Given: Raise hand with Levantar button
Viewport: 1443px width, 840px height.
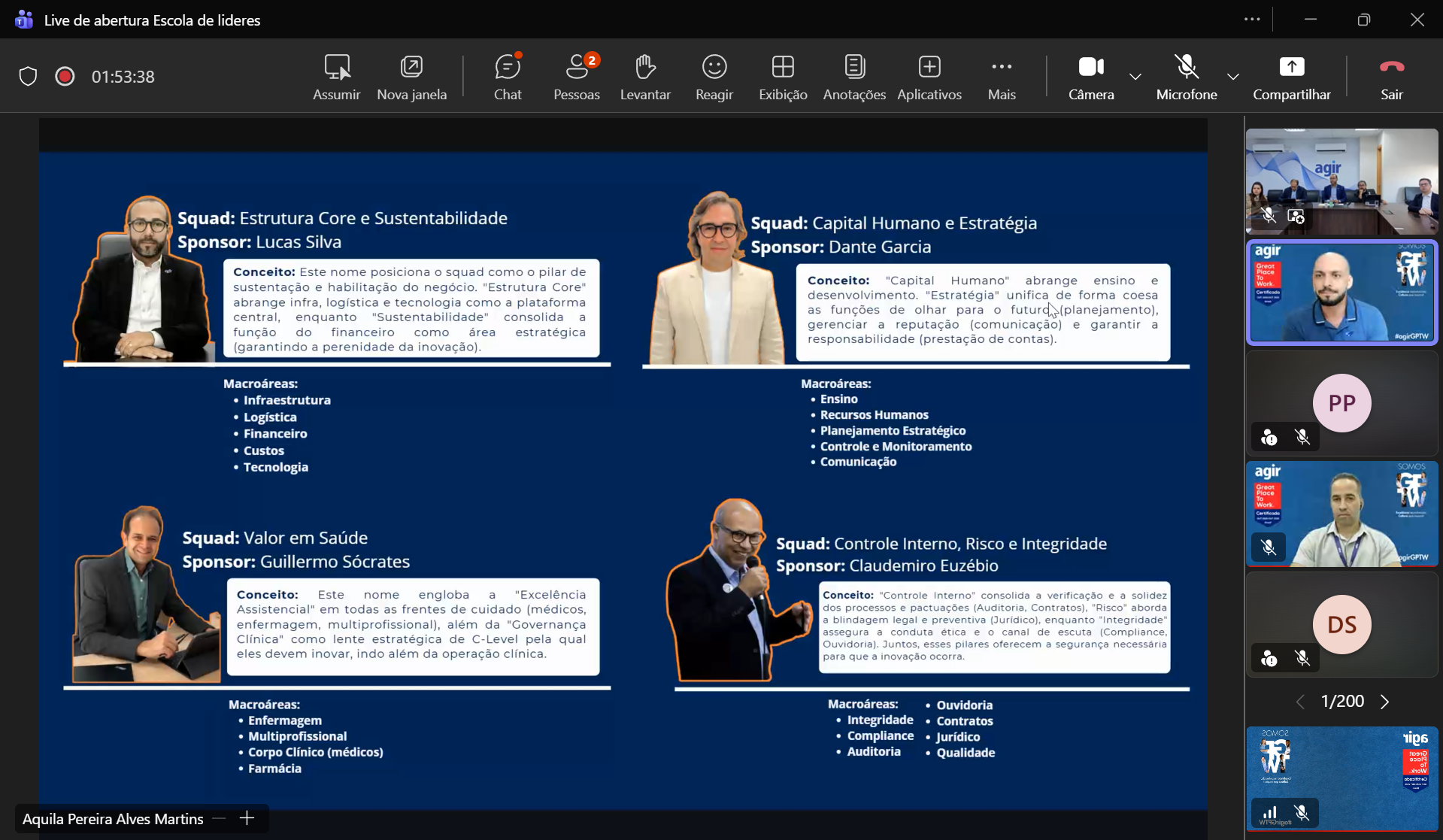Looking at the screenshot, I should pyautogui.click(x=645, y=77).
